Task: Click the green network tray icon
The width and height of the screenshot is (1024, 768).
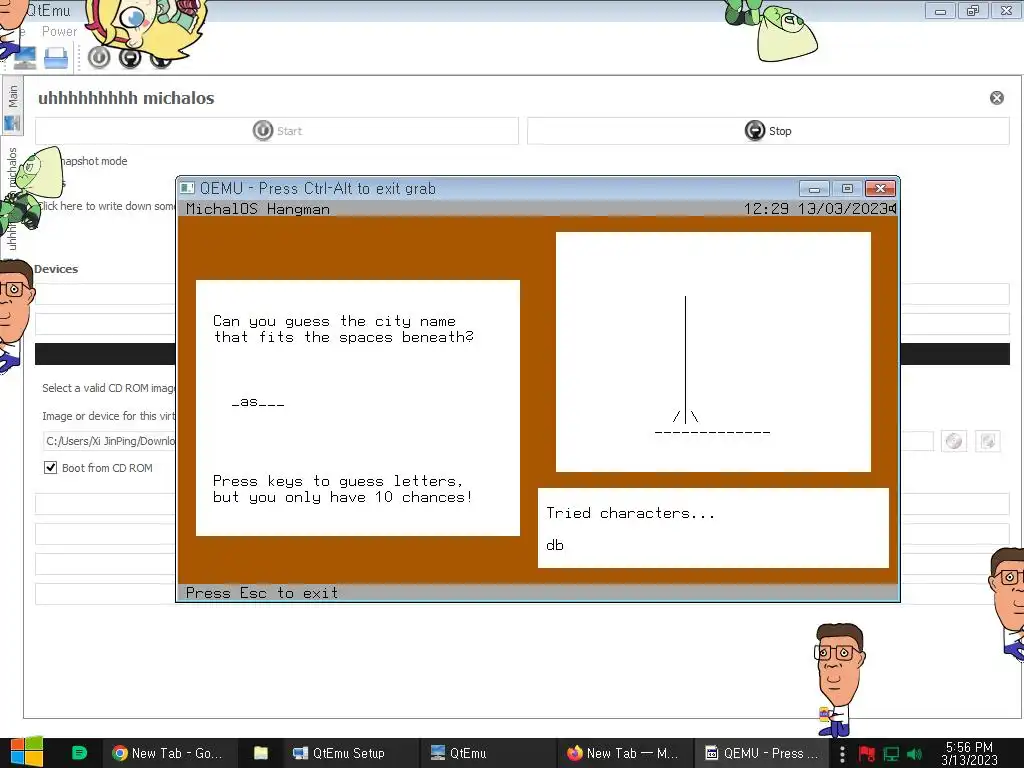Action: [x=891, y=754]
